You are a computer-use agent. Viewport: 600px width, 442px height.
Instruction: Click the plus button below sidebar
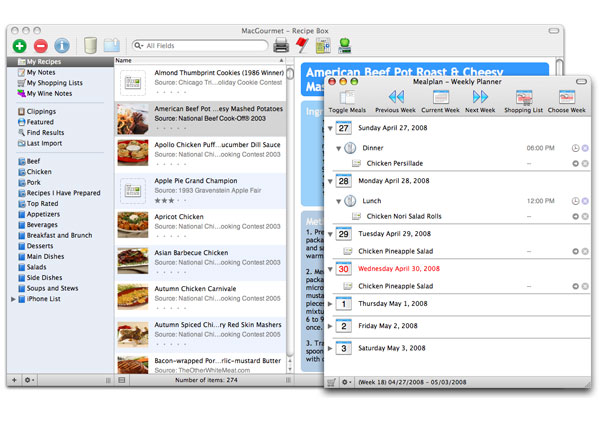(14, 380)
